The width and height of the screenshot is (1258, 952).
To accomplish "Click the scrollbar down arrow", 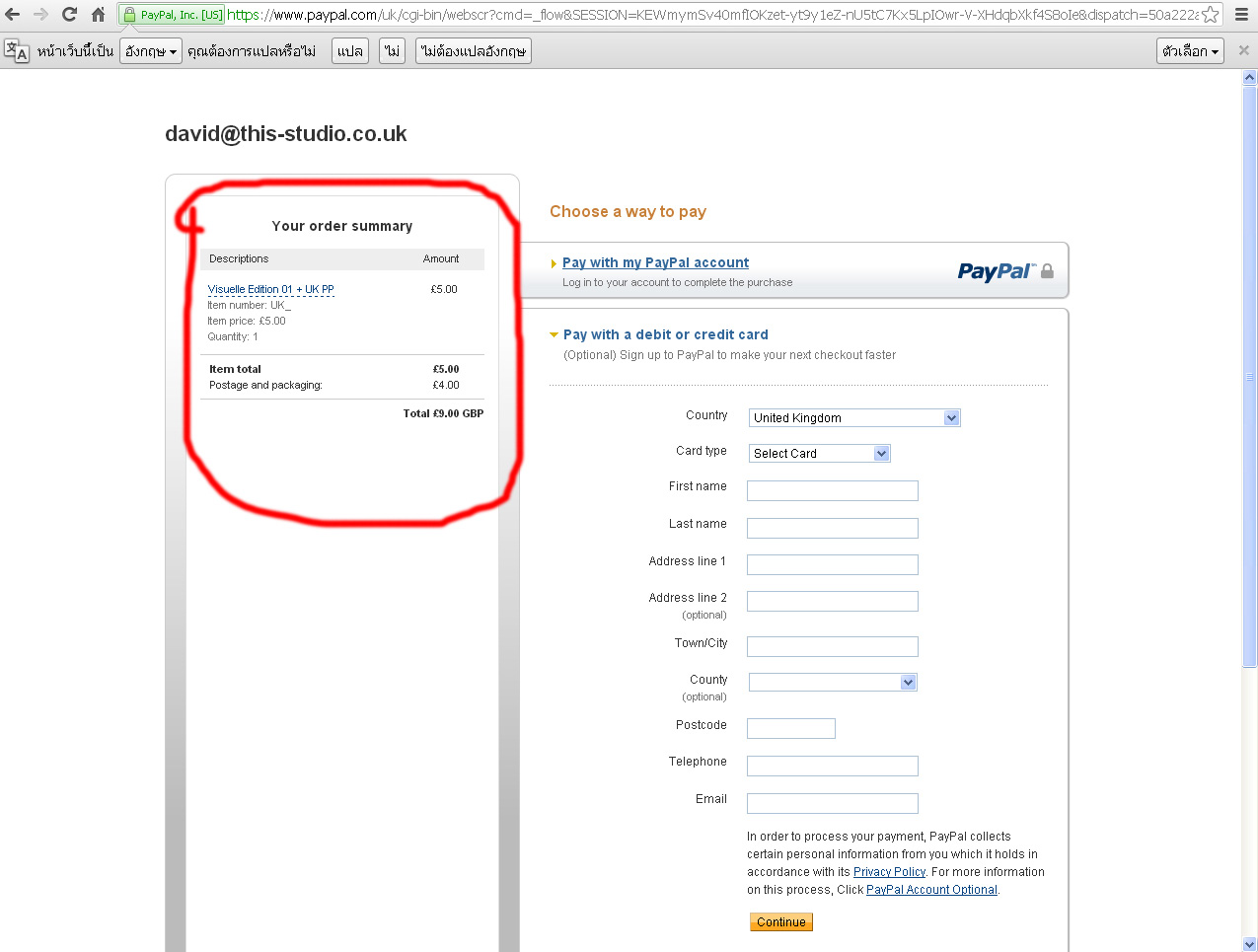I will [1250, 944].
